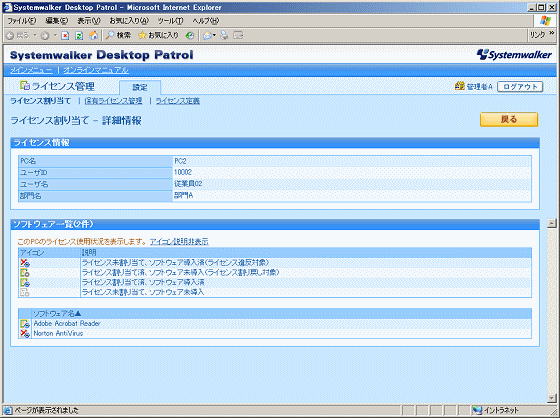
Task: Open the お気に入り(A) menu
Action: 129,21
